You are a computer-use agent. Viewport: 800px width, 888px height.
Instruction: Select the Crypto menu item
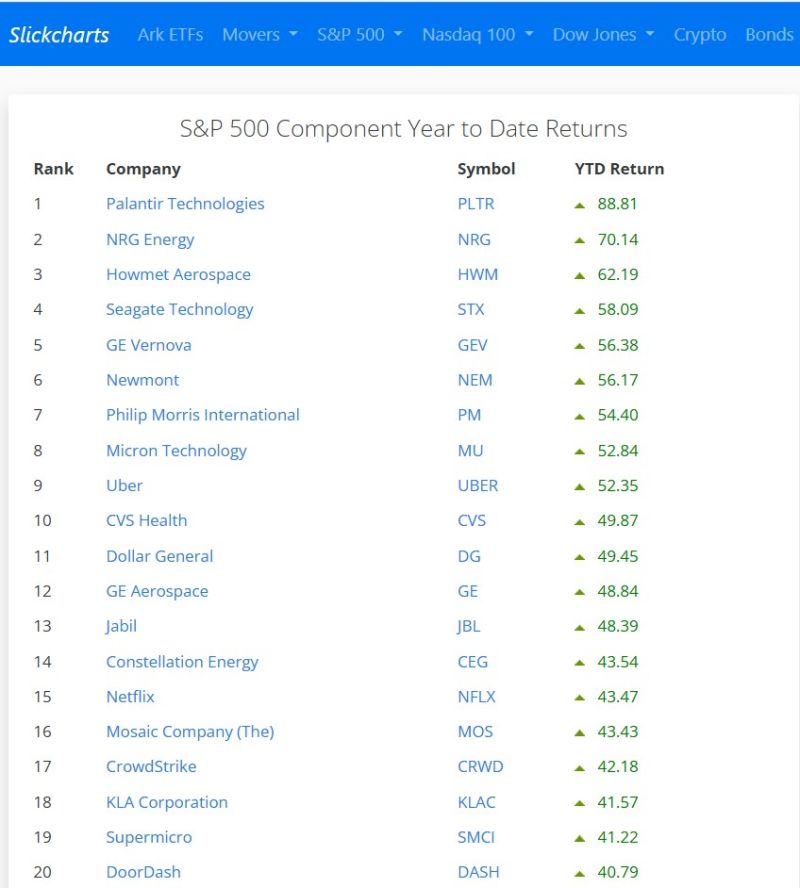click(x=700, y=34)
